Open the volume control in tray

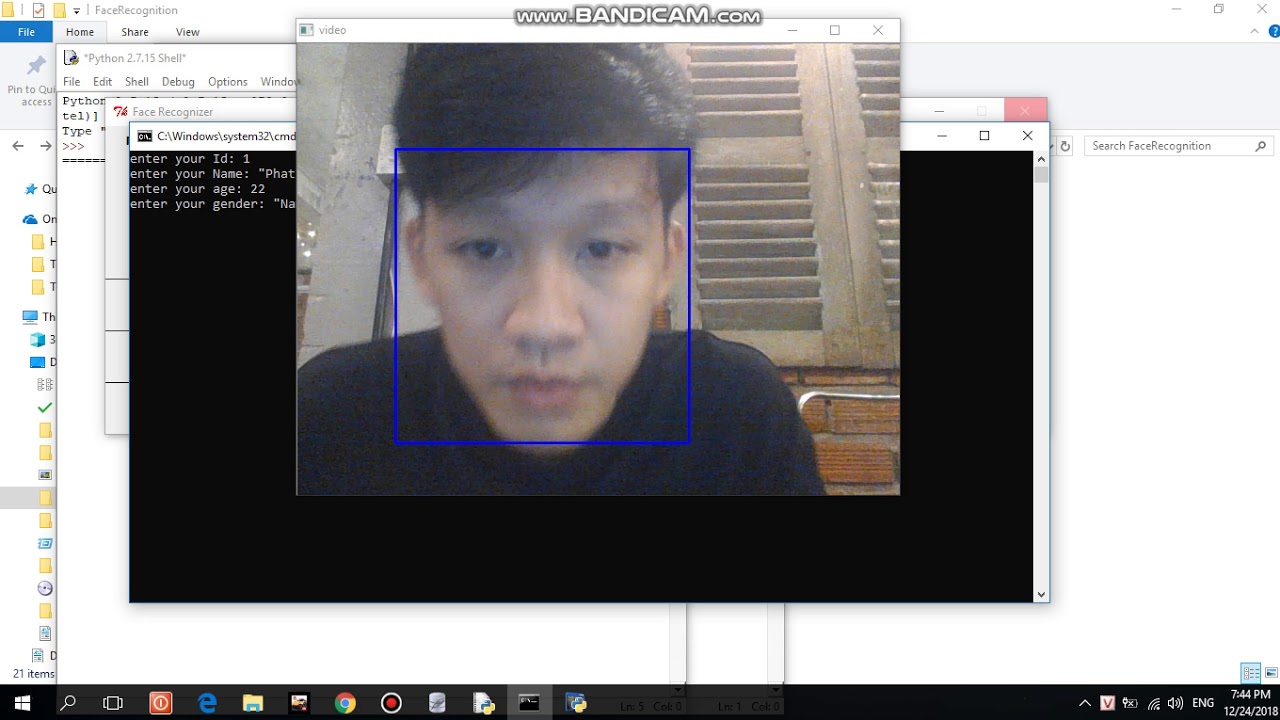pyautogui.click(x=1175, y=703)
